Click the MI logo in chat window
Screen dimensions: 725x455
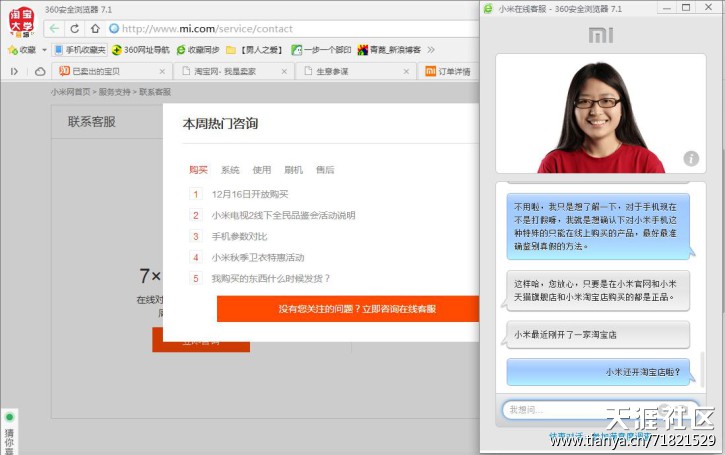click(x=601, y=35)
